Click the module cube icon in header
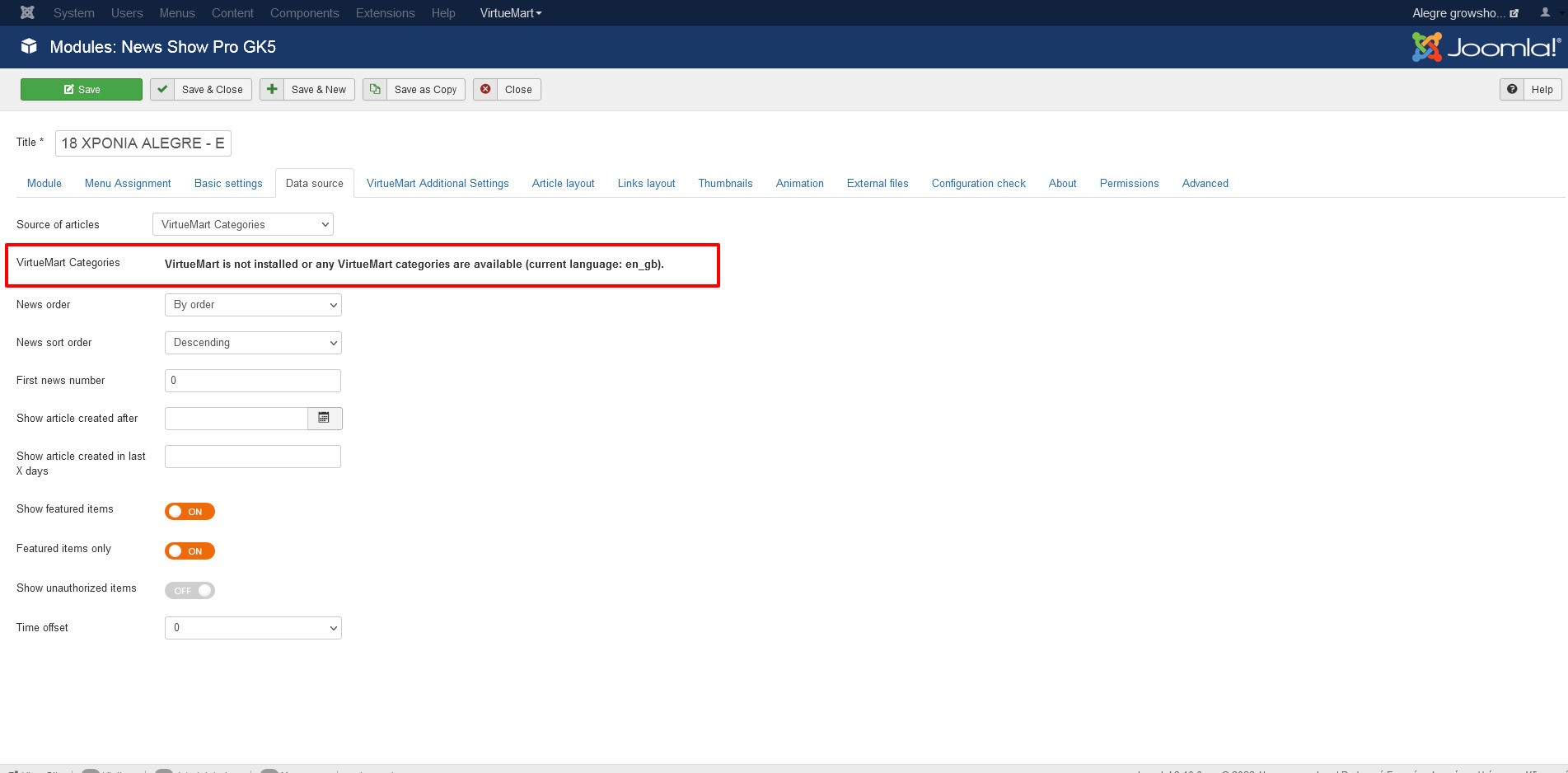Viewport: 1568px width, 773px height. pos(29,46)
